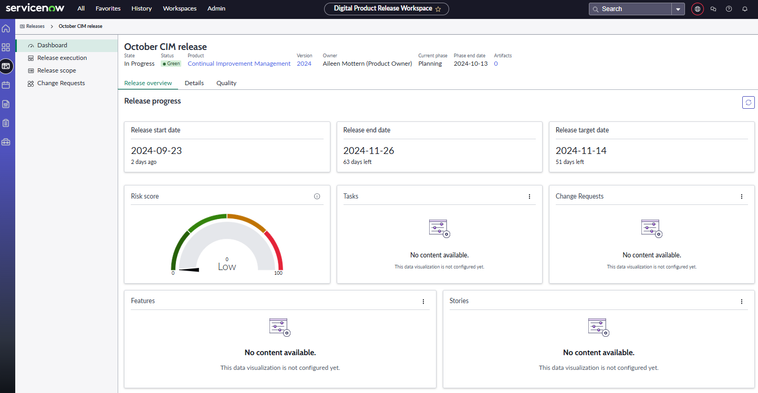Open the calendar icon in left sidebar
Viewport: 758px width, 393px height.
click(x=6, y=85)
